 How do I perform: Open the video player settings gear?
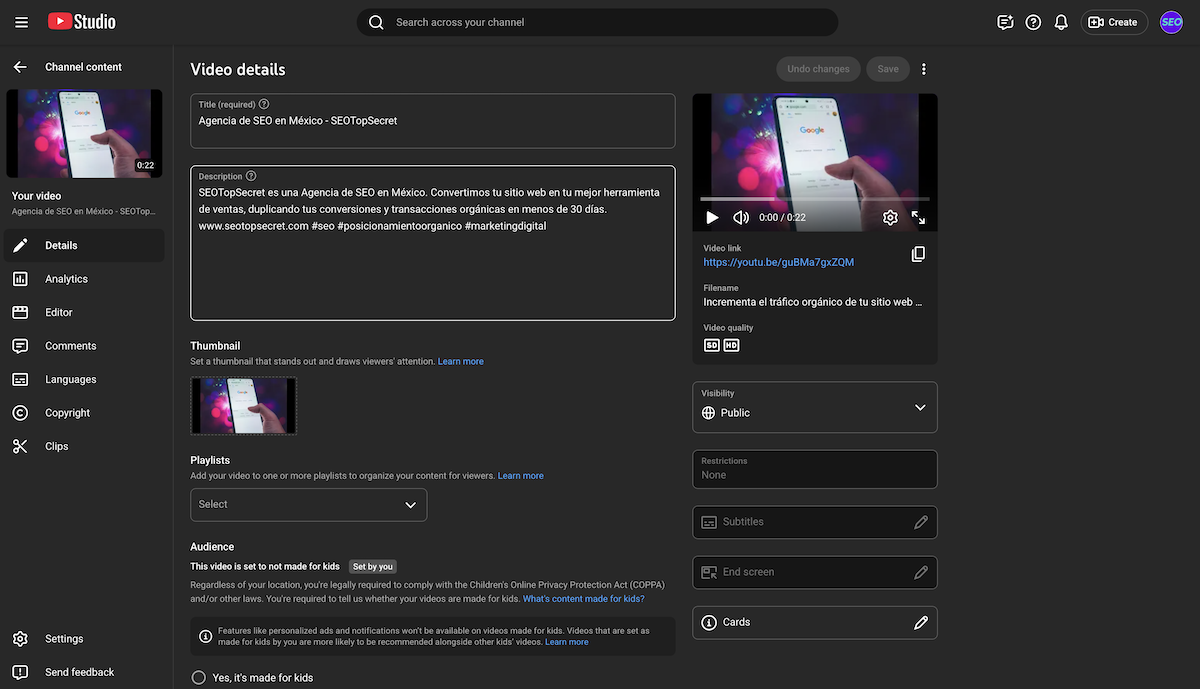[x=889, y=217]
